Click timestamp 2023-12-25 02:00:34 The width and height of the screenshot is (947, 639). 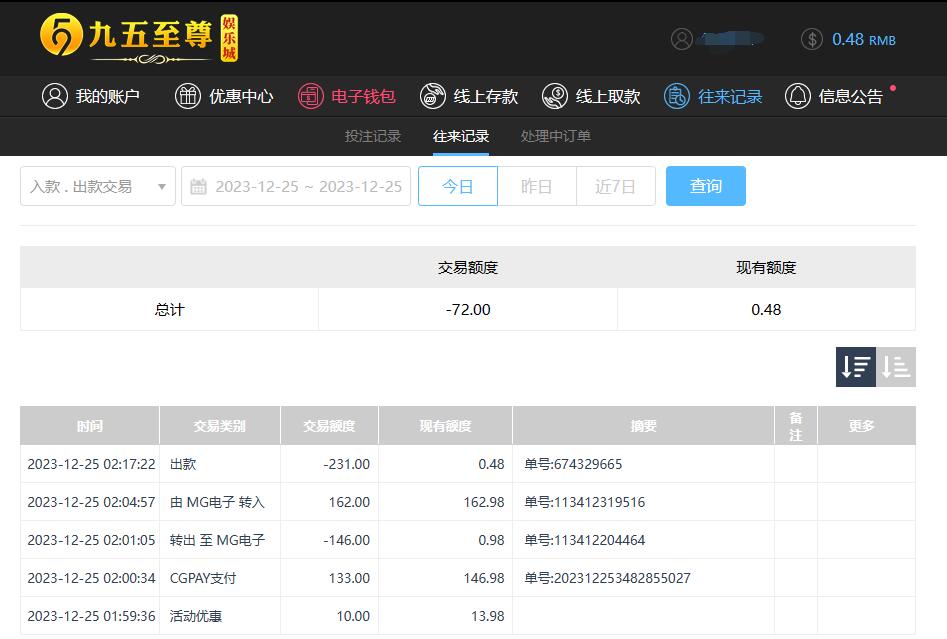91,578
